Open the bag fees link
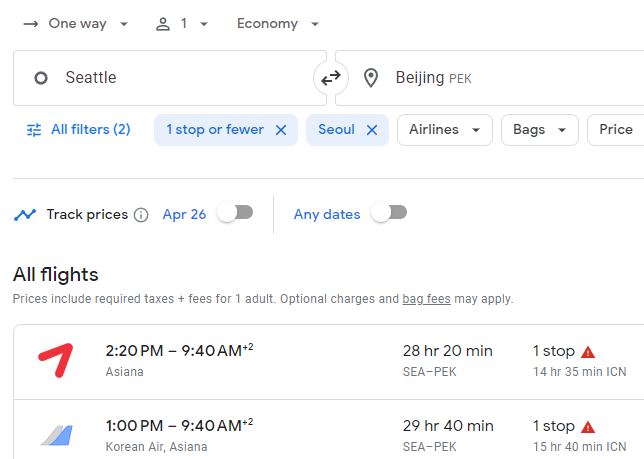This screenshot has width=644, height=459. pyautogui.click(x=426, y=299)
